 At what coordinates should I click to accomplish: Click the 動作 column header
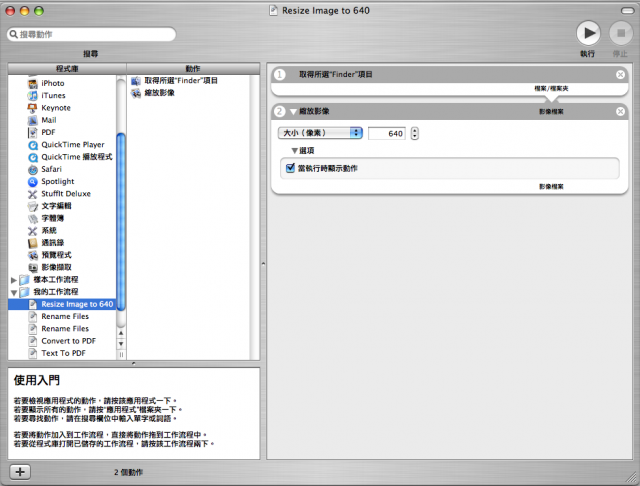pyautogui.click(x=193, y=69)
